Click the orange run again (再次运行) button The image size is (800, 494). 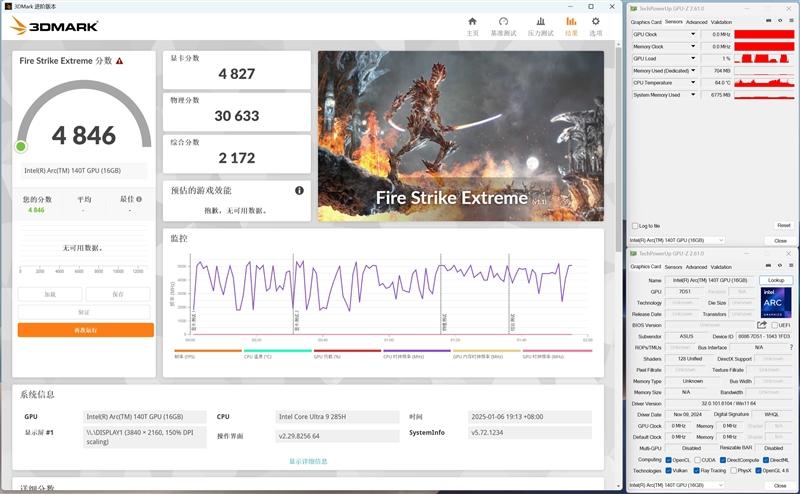tap(86, 330)
